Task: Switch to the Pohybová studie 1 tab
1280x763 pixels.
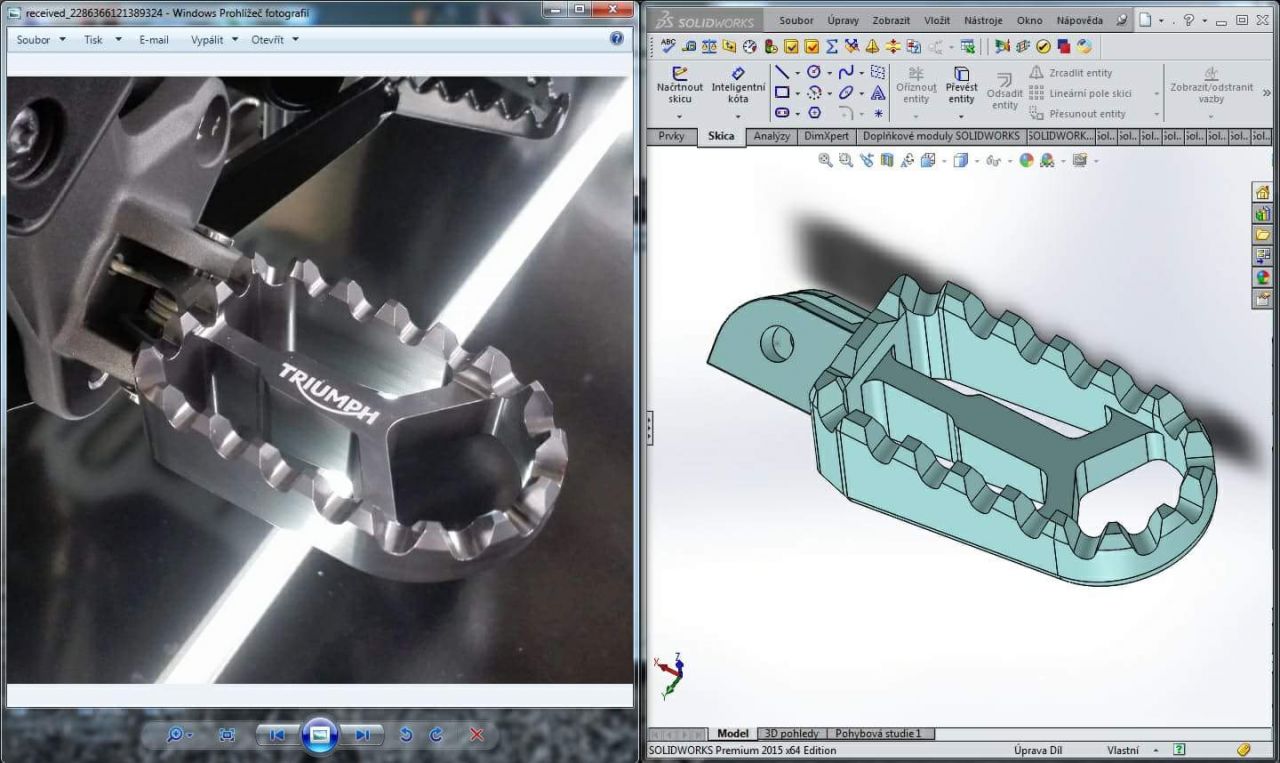Action: pyautogui.click(x=878, y=734)
